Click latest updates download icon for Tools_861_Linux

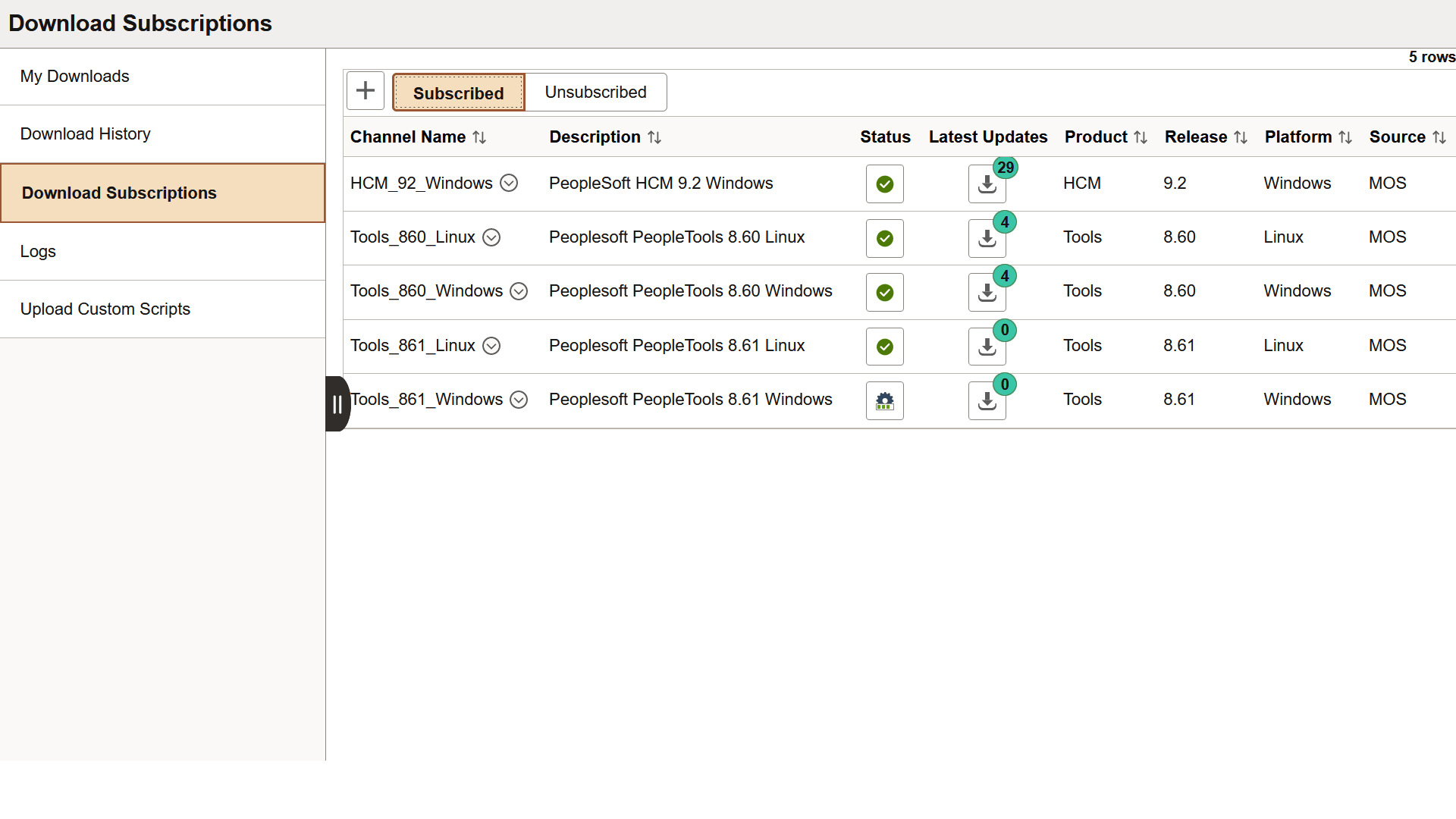(987, 347)
